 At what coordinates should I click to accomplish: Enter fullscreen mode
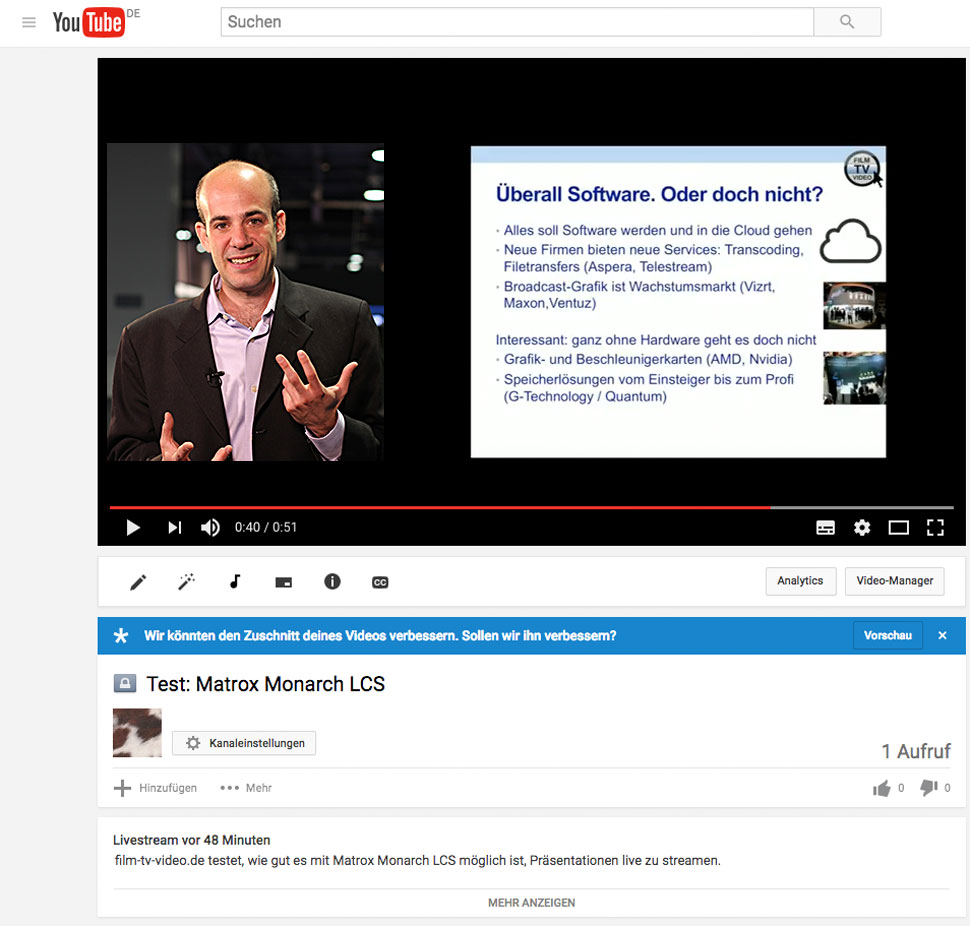[x=935, y=528]
